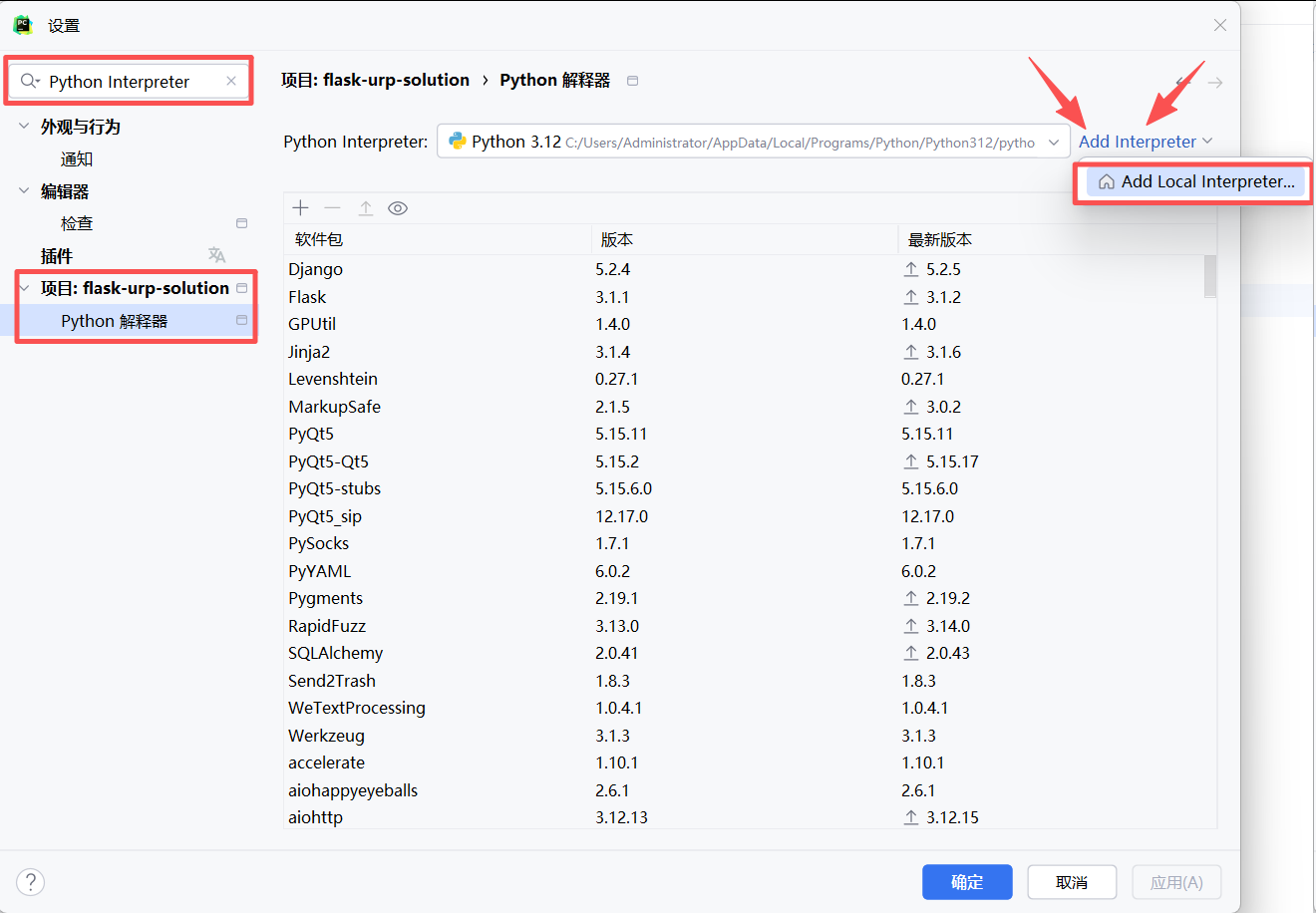This screenshot has width=1316, height=913.
Task: Click project-level icon beside 检查
Action: [241, 223]
